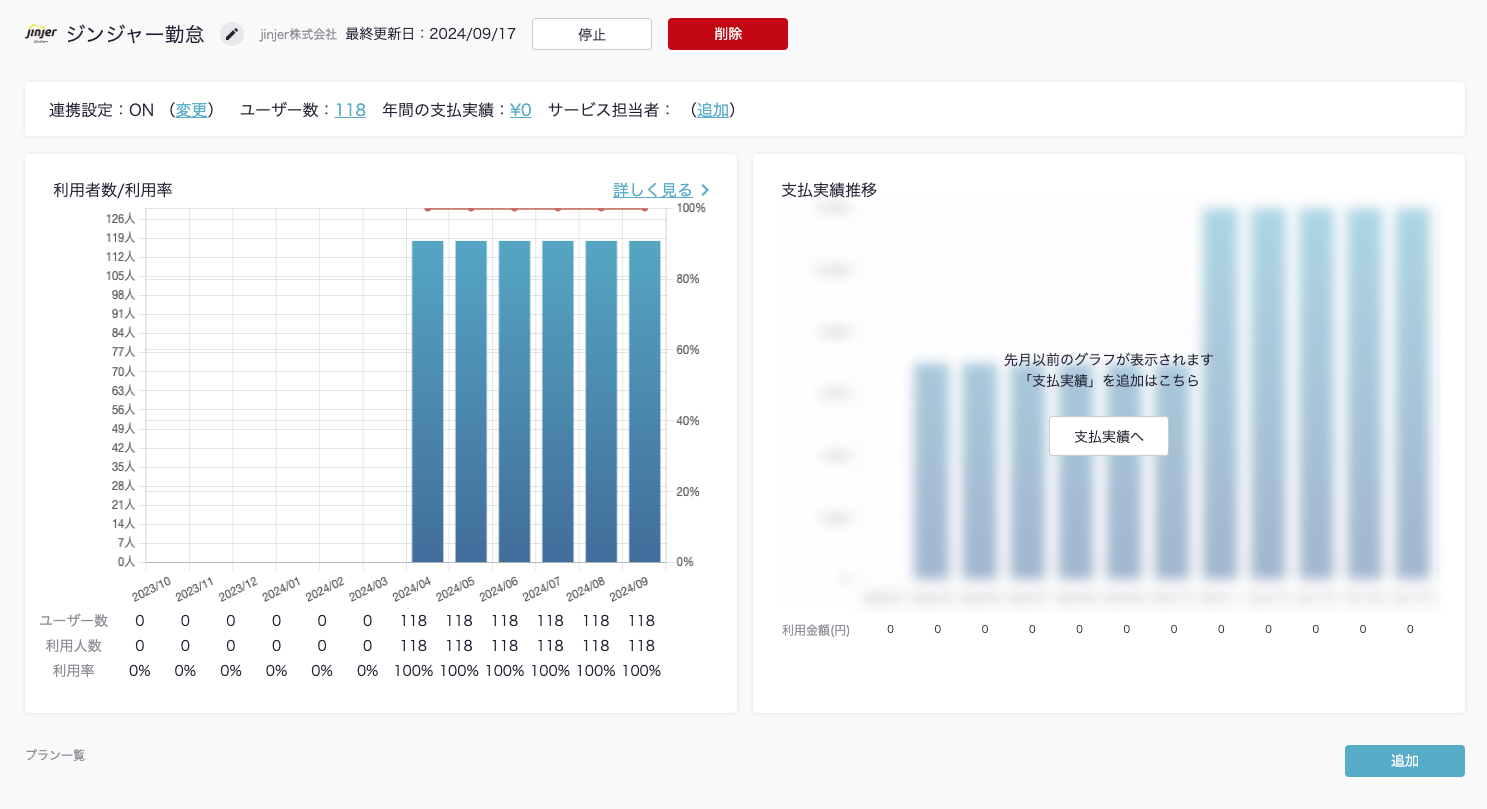Click the red usage-rate point above the 2024/07 bar

(558, 209)
